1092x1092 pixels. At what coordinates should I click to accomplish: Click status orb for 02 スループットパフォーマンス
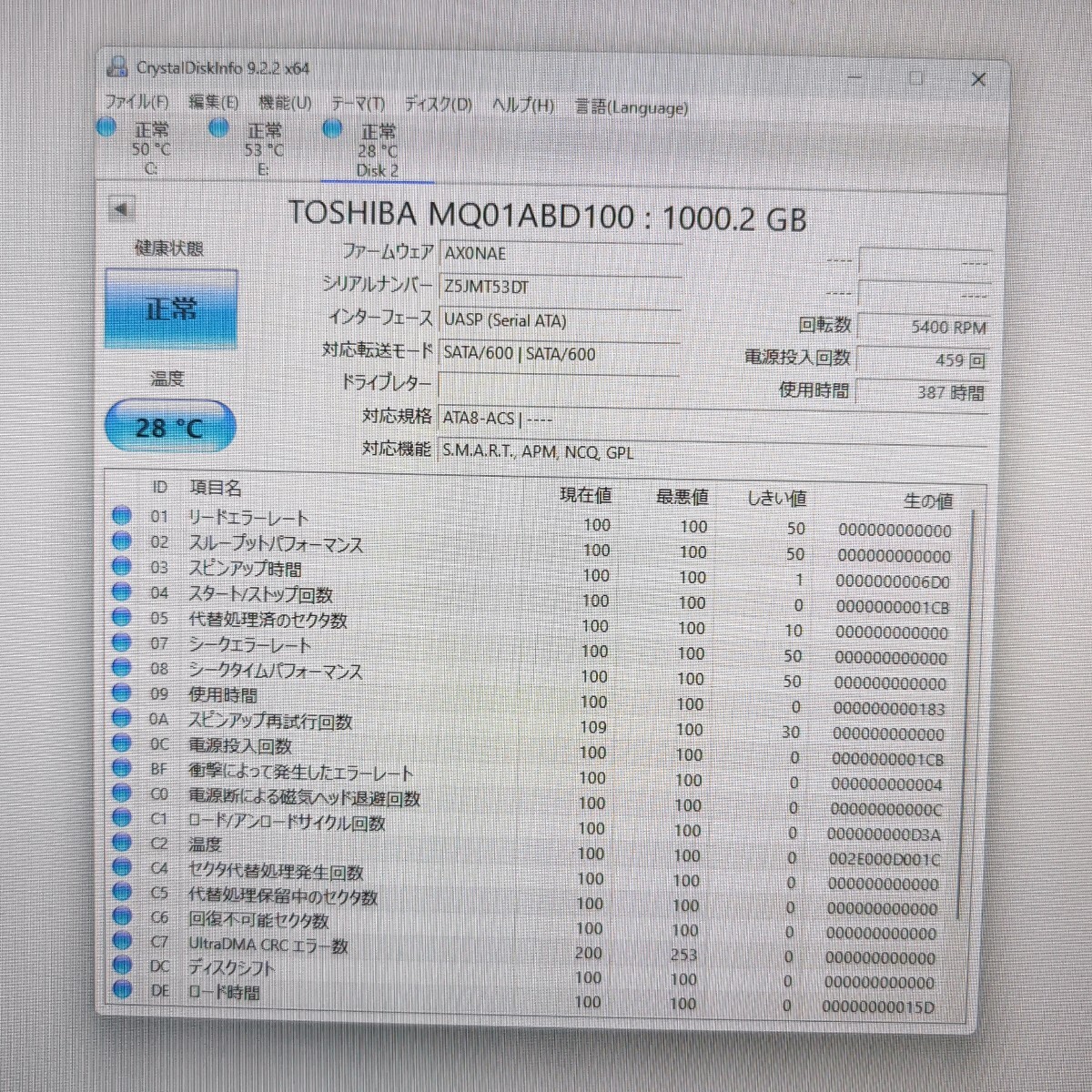click(121, 541)
